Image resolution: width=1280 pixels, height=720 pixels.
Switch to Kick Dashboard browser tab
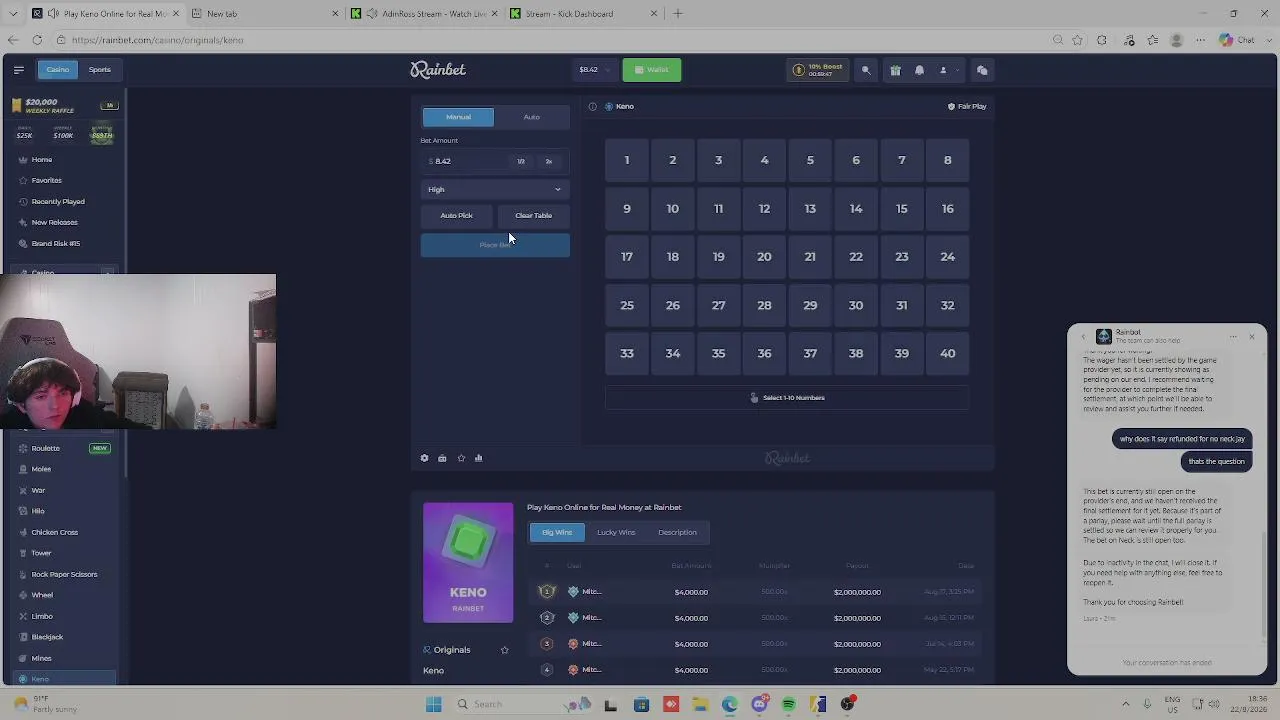(584, 14)
